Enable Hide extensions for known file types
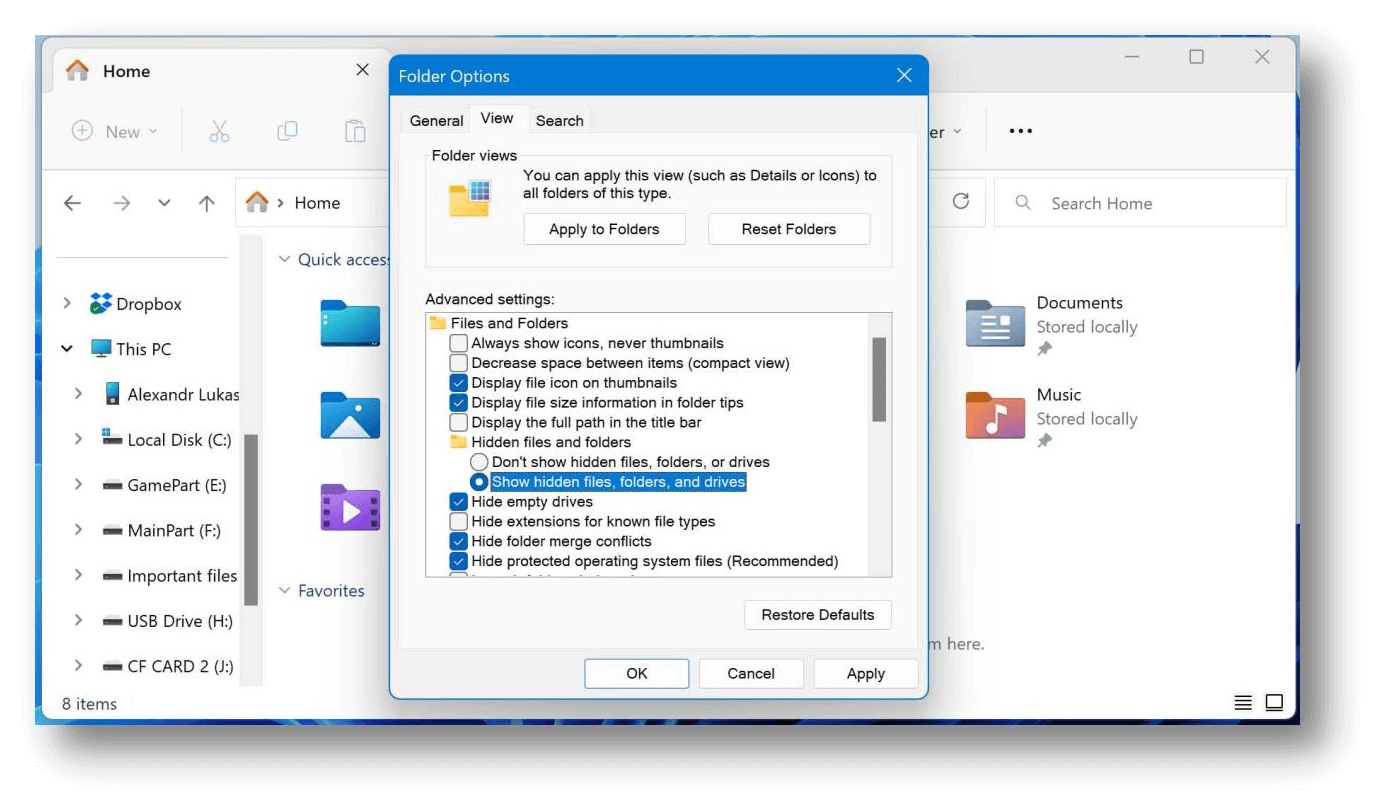This screenshot has height=809, width=1384. coord(459,521)
